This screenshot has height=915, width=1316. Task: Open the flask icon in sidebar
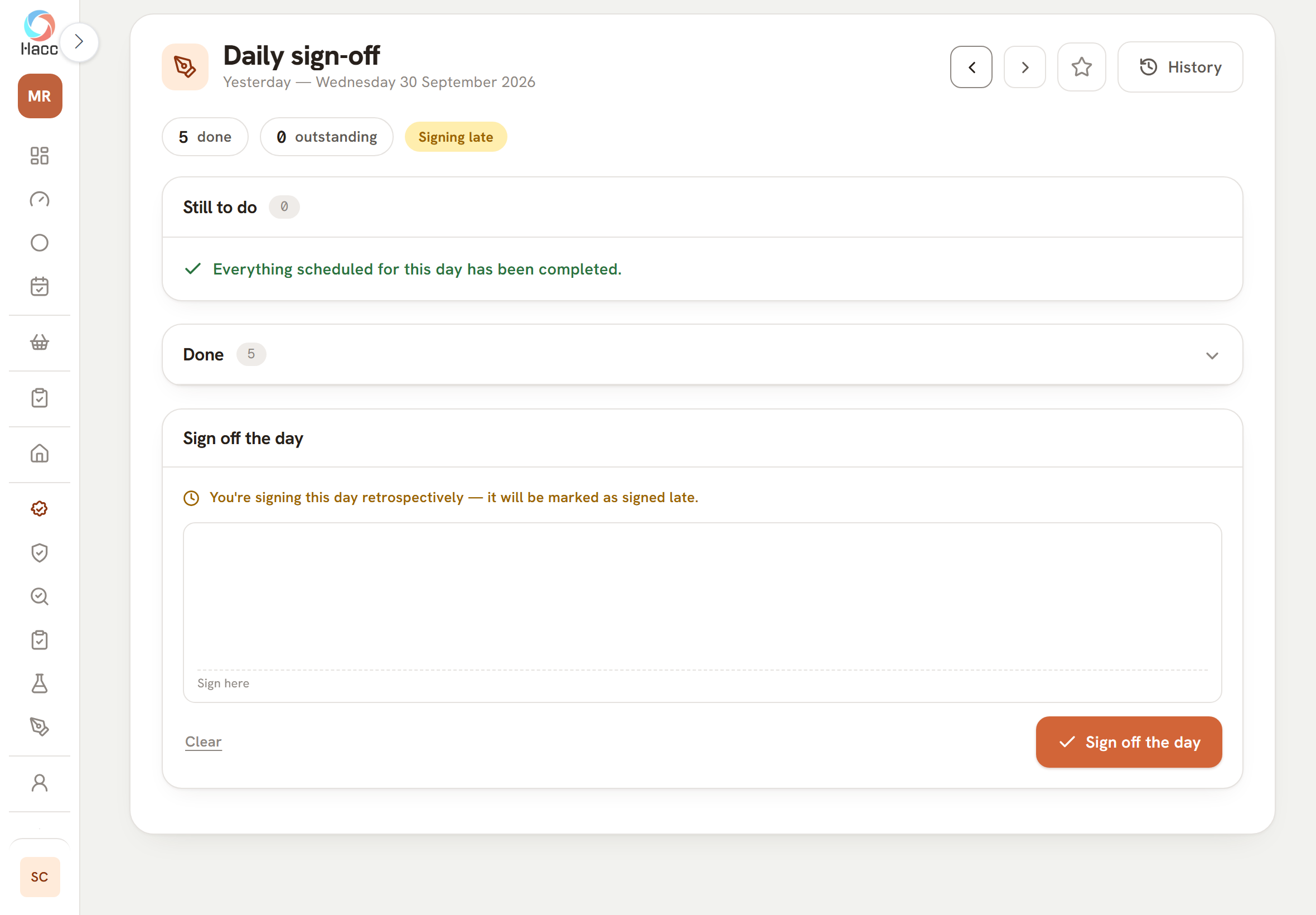[x=40, y=683]
